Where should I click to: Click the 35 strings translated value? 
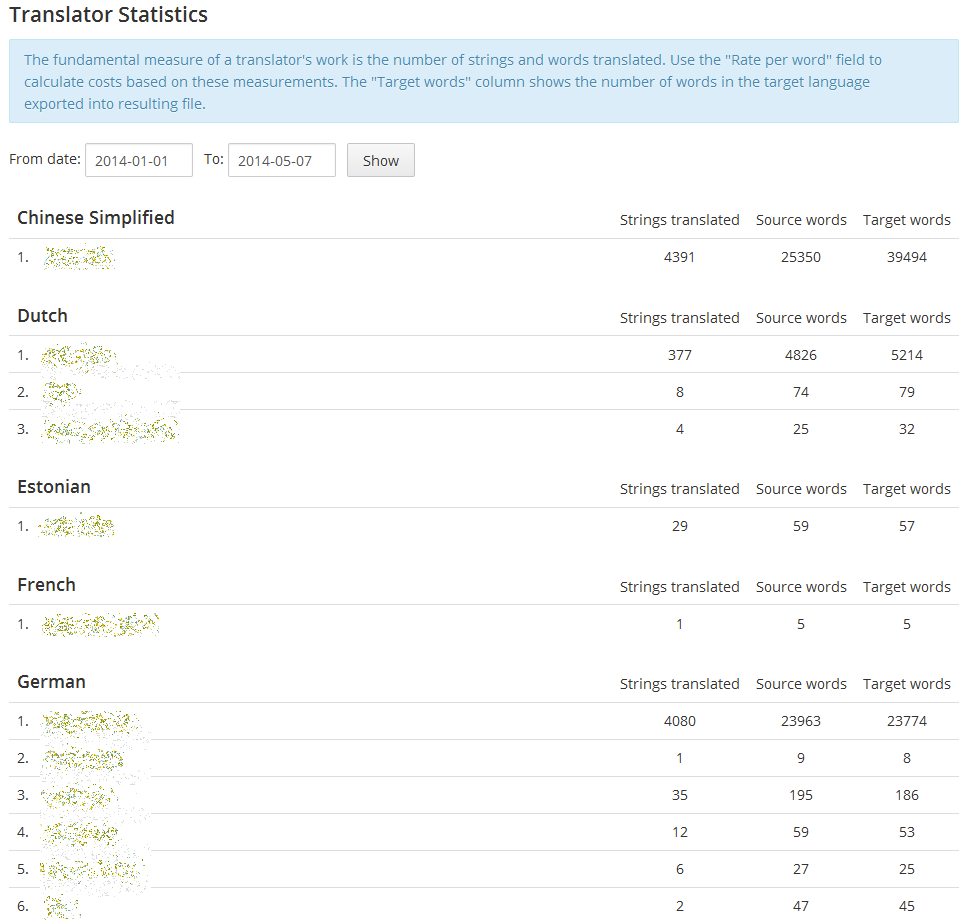pos(680,795)
